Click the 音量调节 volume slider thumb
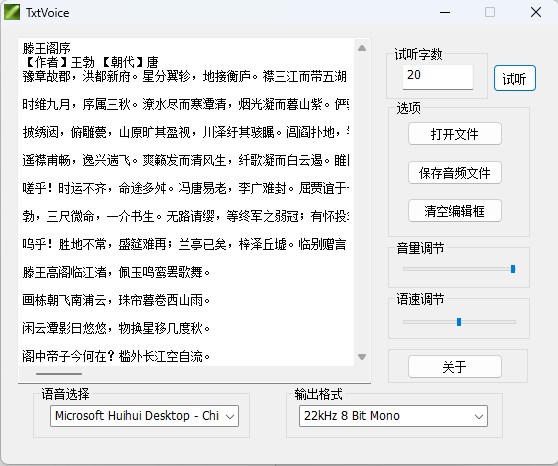This screenshot has width=558, height=466. coord(513,269)
